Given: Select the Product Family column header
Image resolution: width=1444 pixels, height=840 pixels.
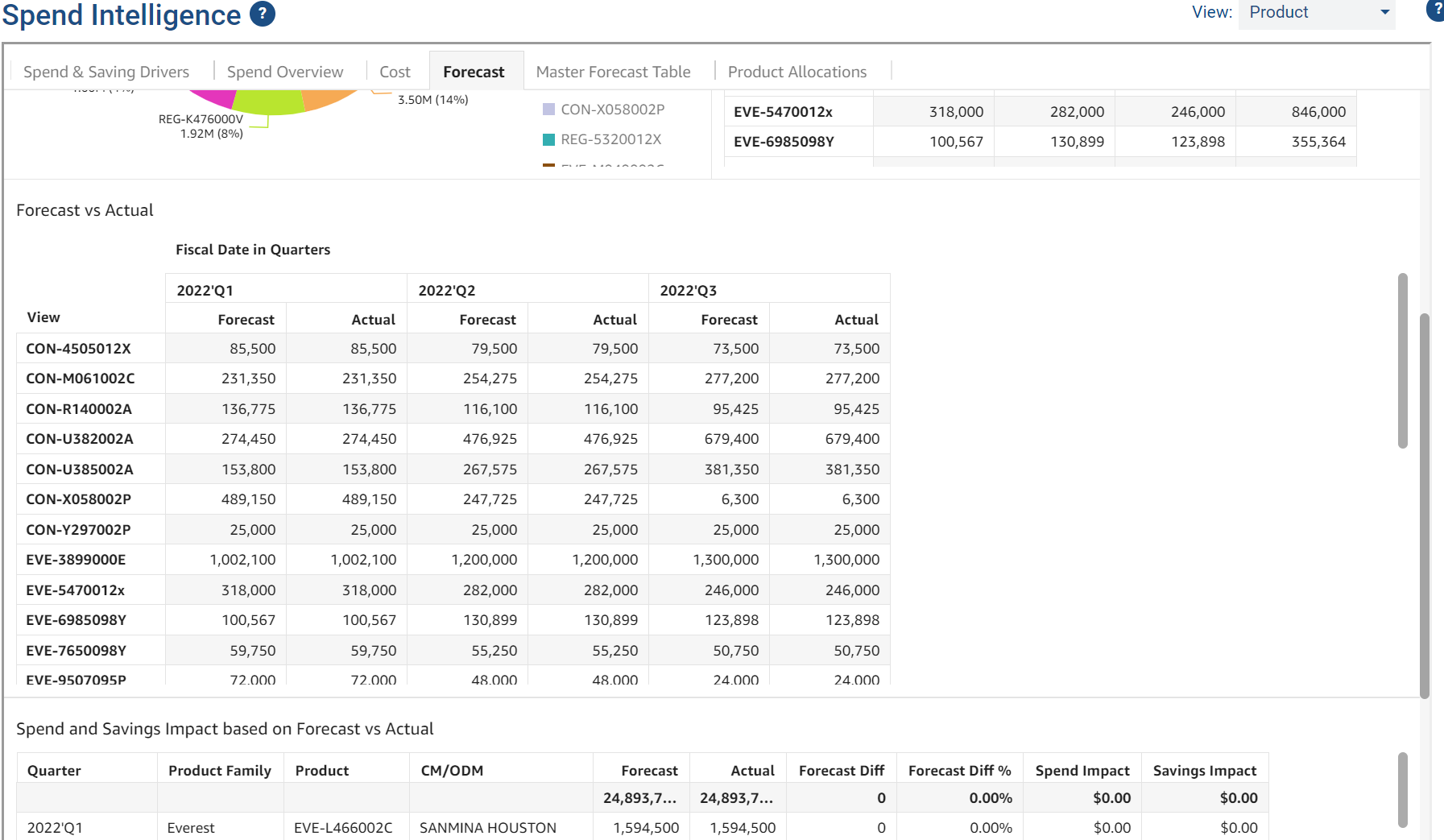Looking at the screenshot, I should pyautogui.click(x=219, y=771).
